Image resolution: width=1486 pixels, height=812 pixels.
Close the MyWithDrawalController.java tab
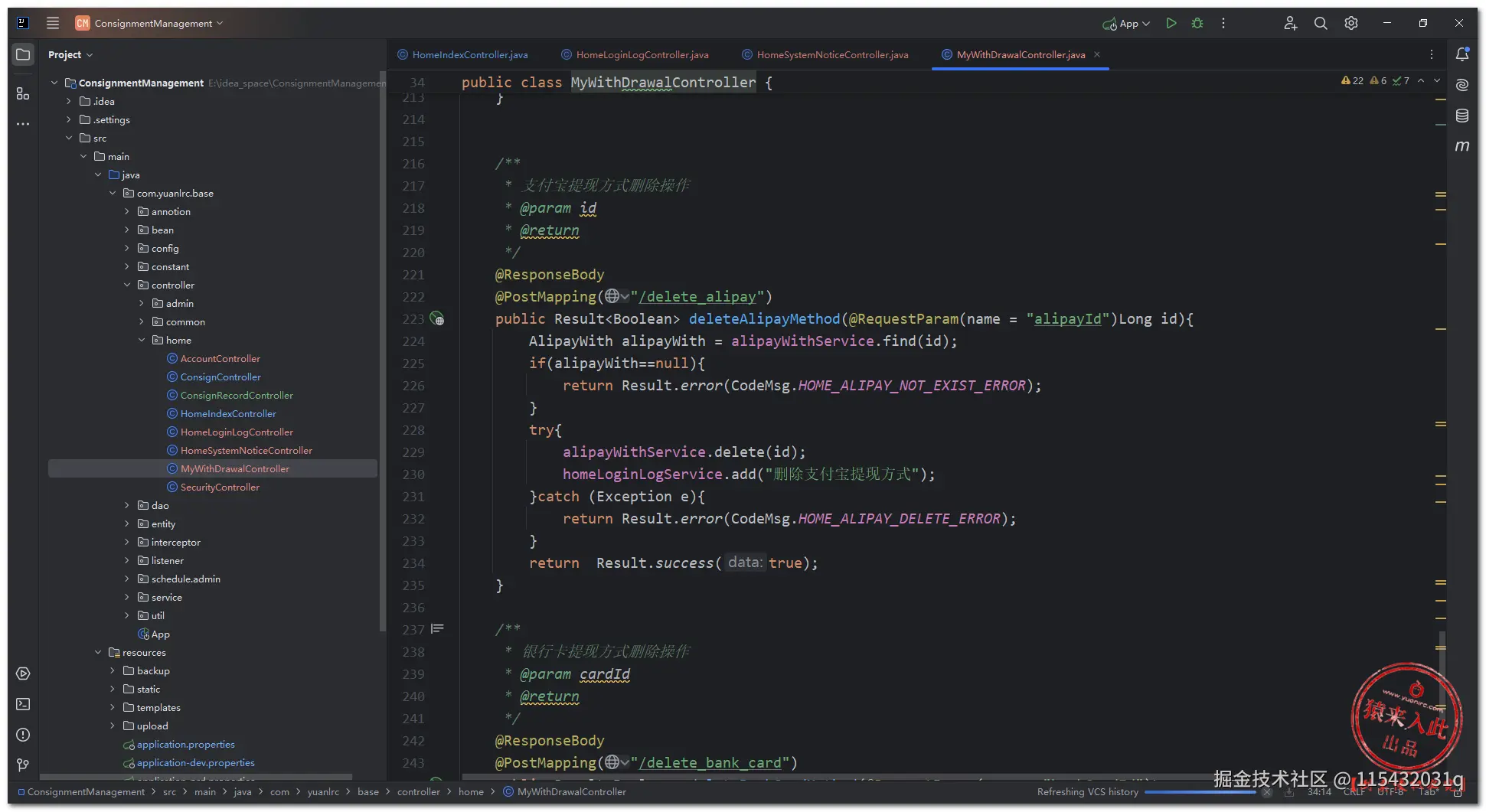(1097, 54)
